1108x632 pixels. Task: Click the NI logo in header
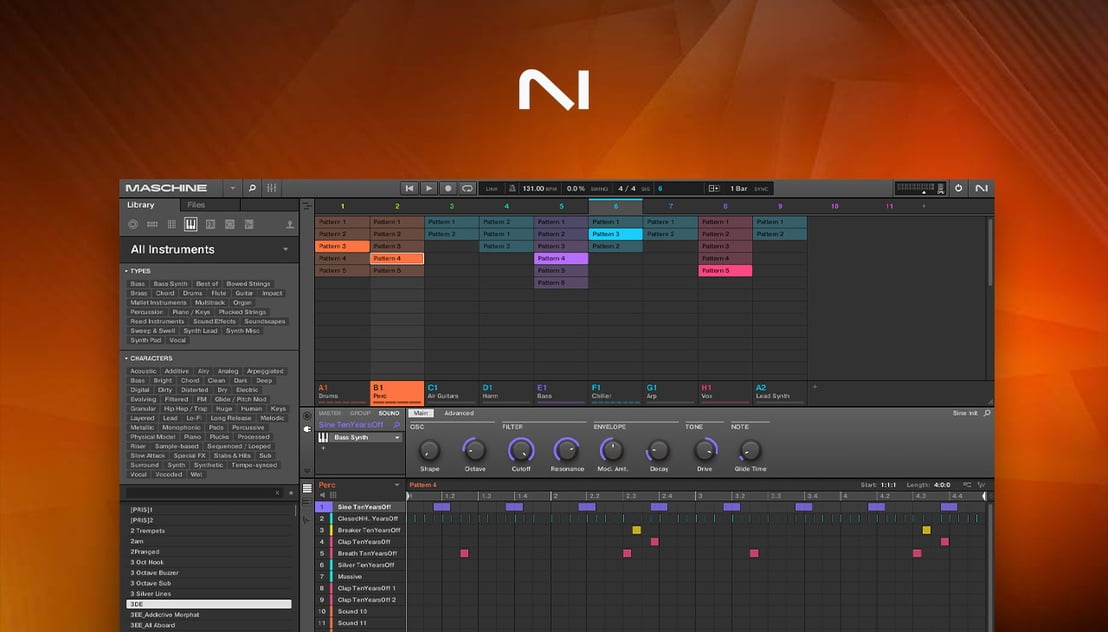(982, 188)
